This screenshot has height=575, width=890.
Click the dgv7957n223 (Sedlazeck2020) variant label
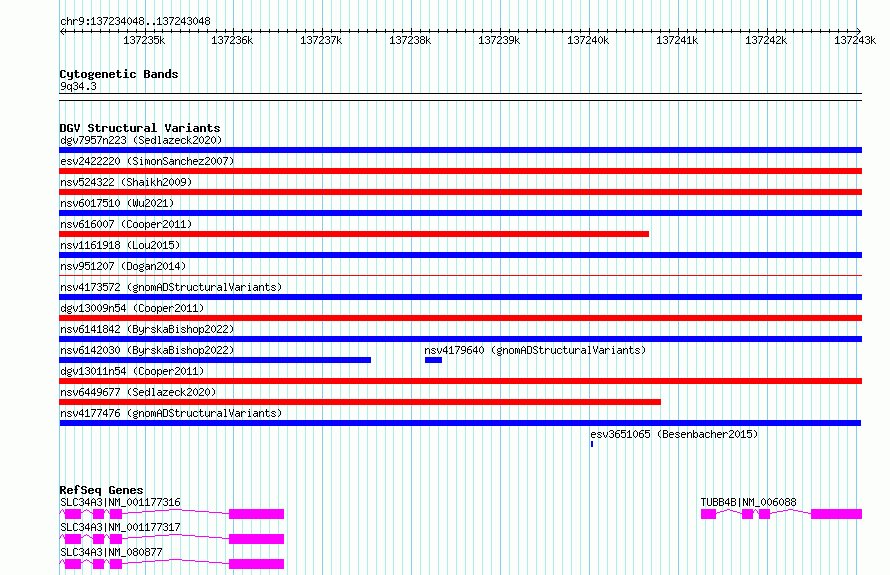[x=141, y=140]
